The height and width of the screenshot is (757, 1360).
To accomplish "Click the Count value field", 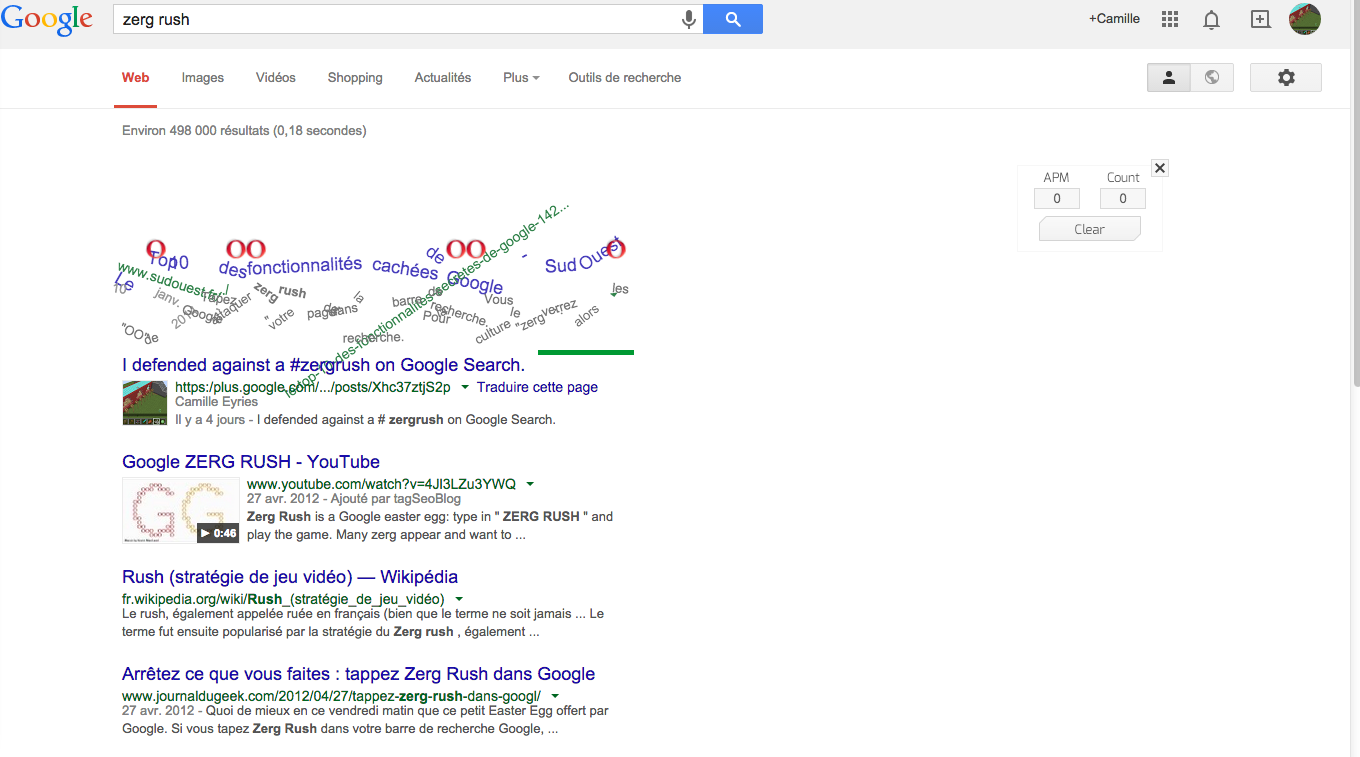I will coord(1123,198).
